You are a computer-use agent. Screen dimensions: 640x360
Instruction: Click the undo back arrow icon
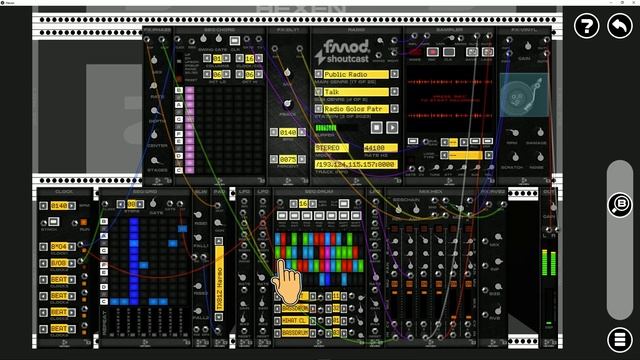coord(620,26)
